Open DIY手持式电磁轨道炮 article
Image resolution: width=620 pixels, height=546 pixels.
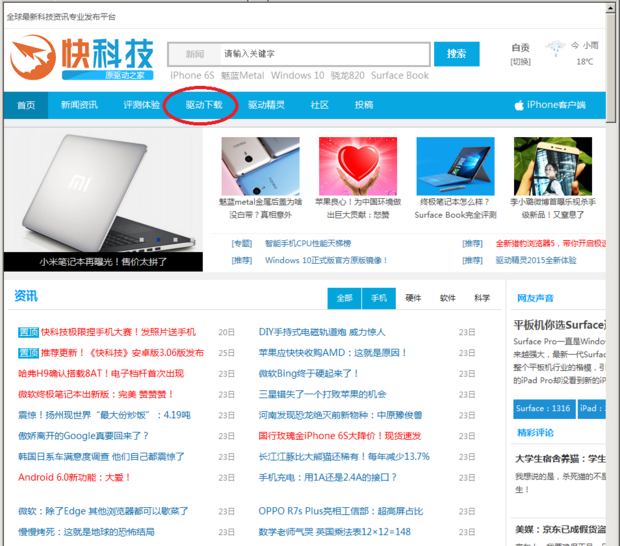click(x=322, y=332)
